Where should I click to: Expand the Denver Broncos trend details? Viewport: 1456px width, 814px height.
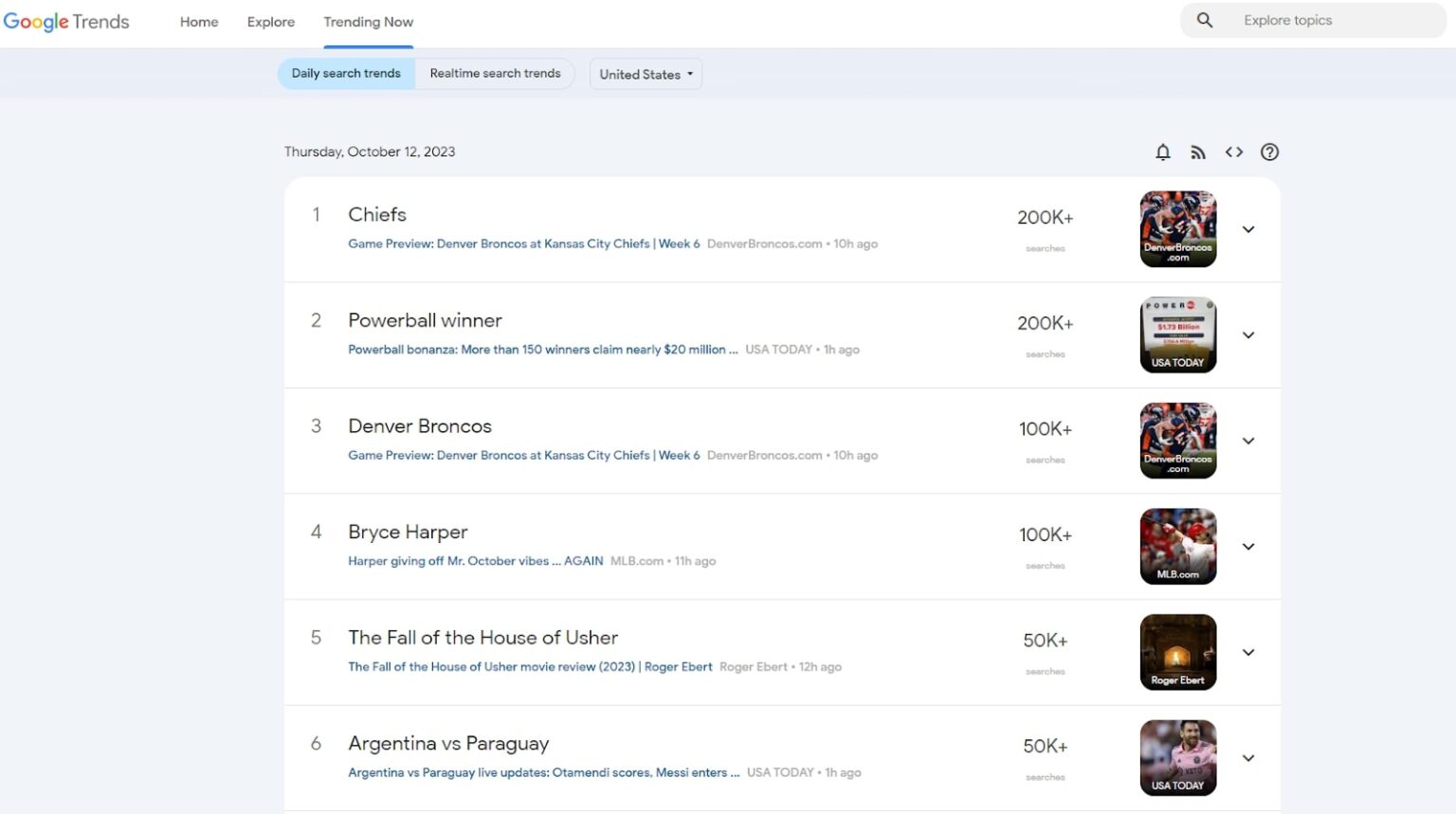pos(1248,441)
